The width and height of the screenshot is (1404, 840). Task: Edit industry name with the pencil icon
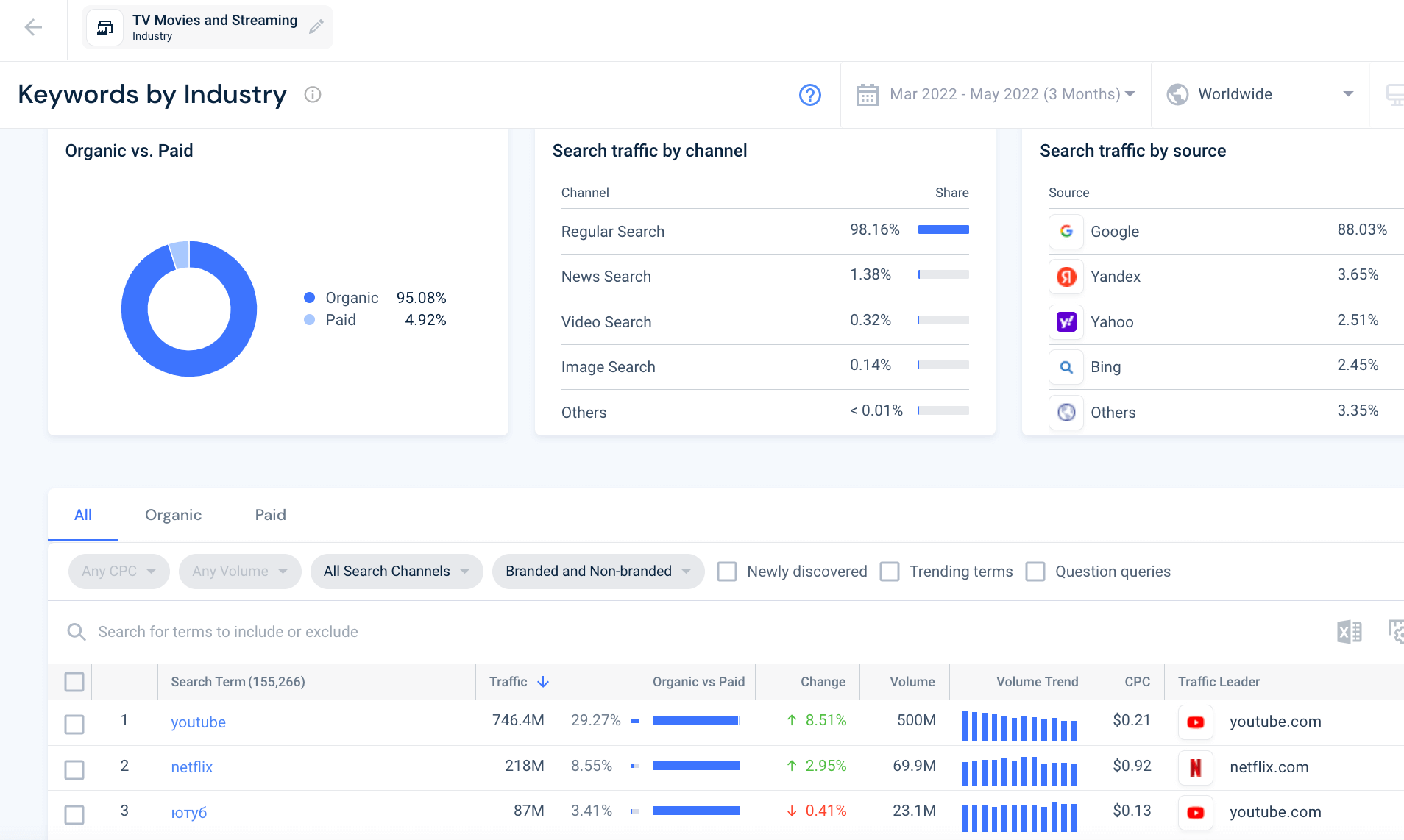[x=316, y=27]
